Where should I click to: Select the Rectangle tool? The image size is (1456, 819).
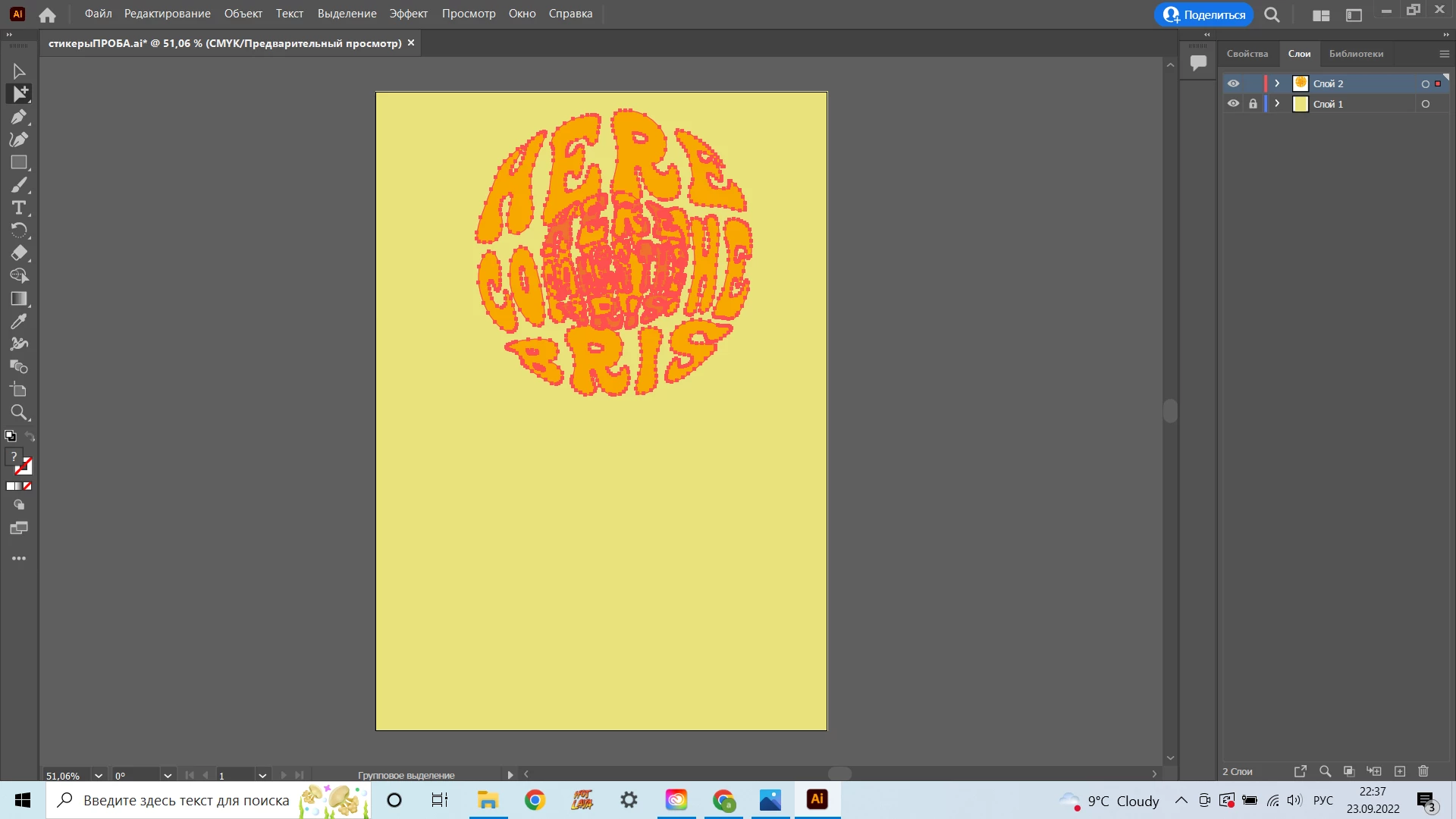coord(19,162)
